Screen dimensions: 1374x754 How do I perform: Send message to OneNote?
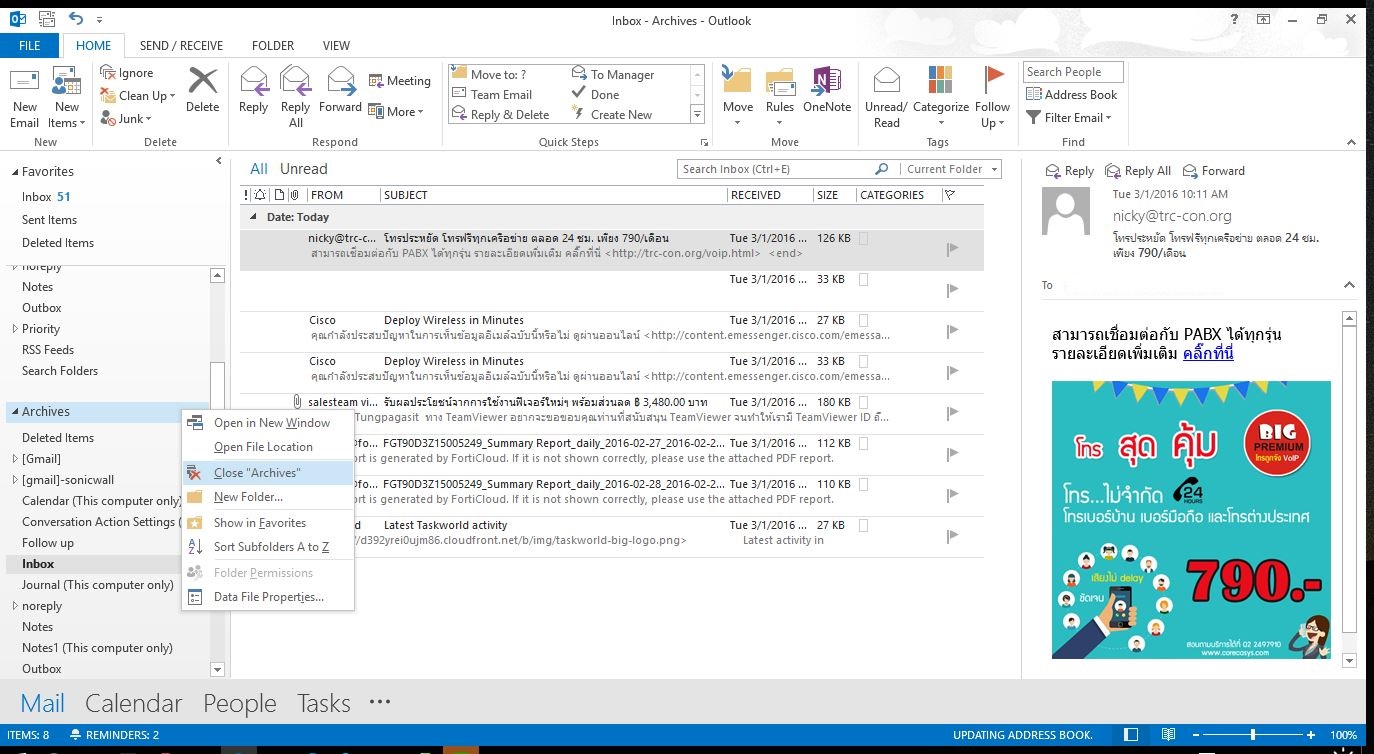(x=826, y=90)
